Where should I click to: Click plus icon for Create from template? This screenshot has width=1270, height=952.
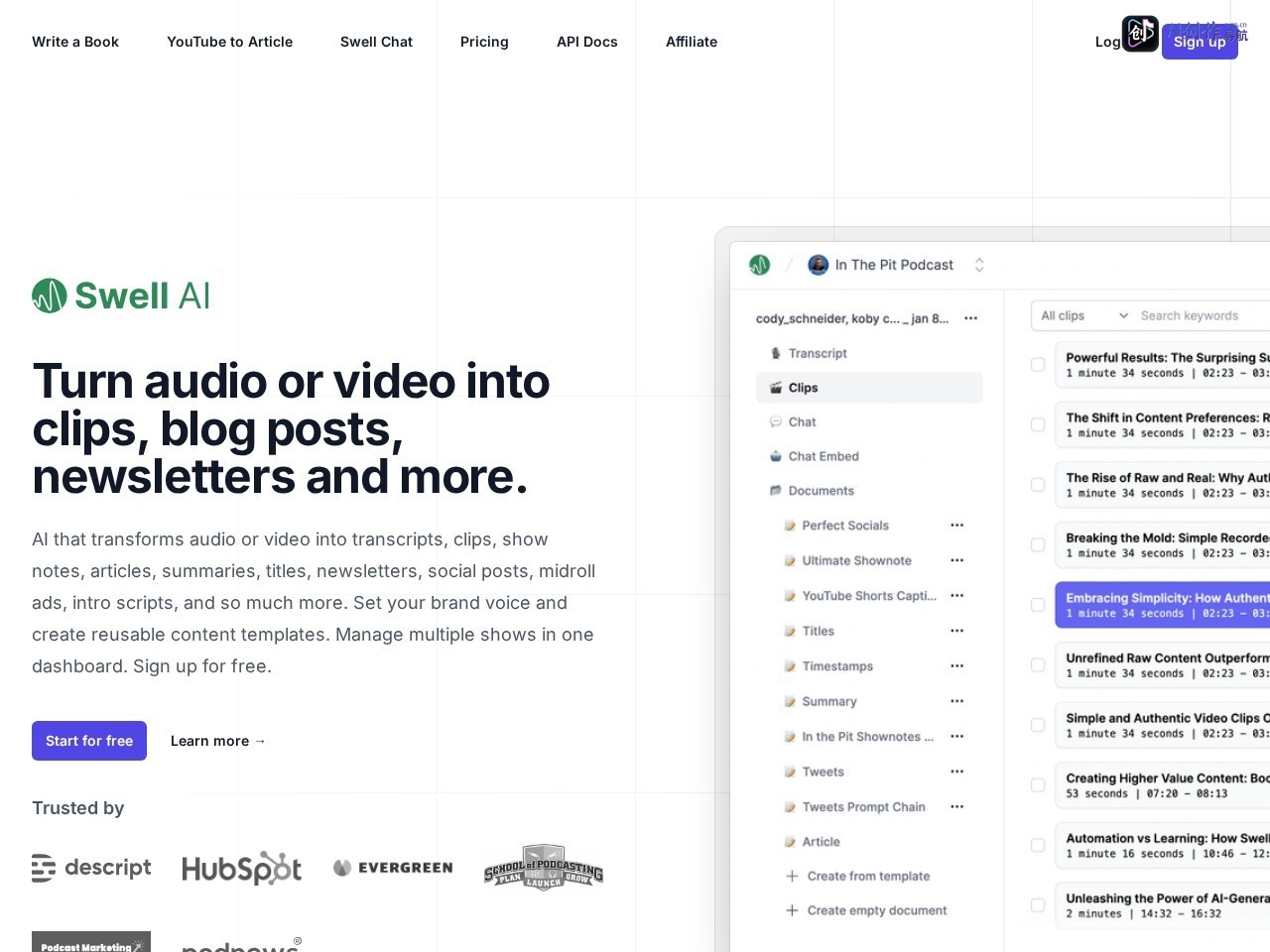pos(792,876)
